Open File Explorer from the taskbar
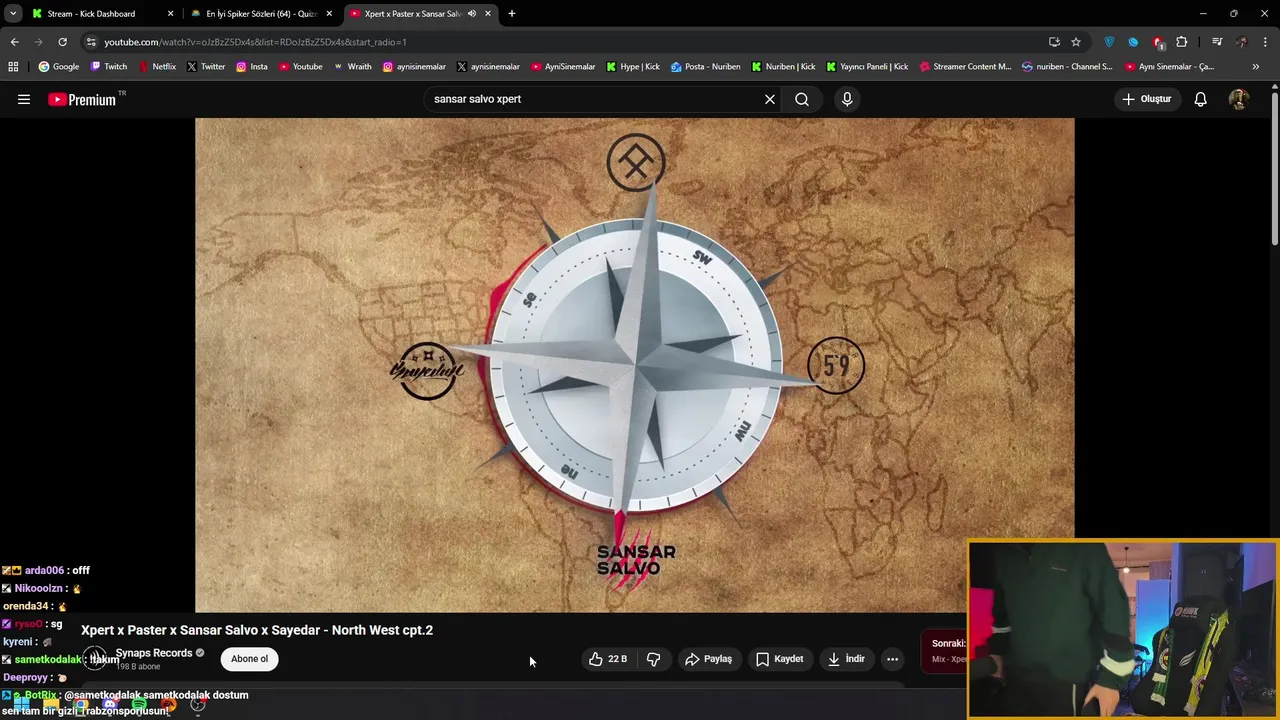 [51, 706]
